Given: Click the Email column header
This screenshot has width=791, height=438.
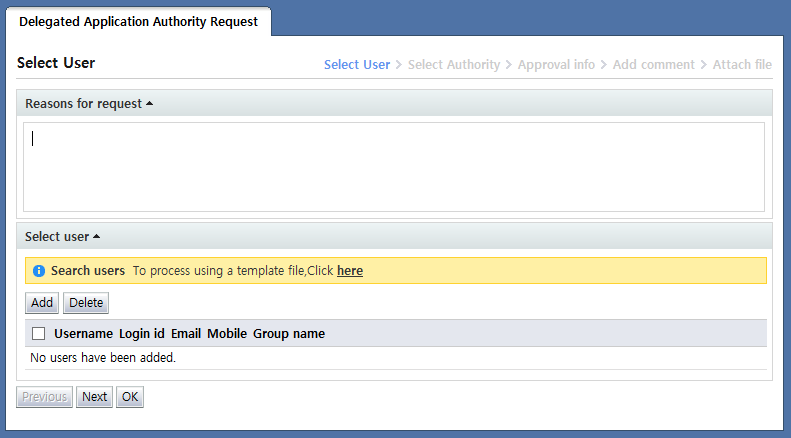Looking at the screenshot, I should pos(186,333).
